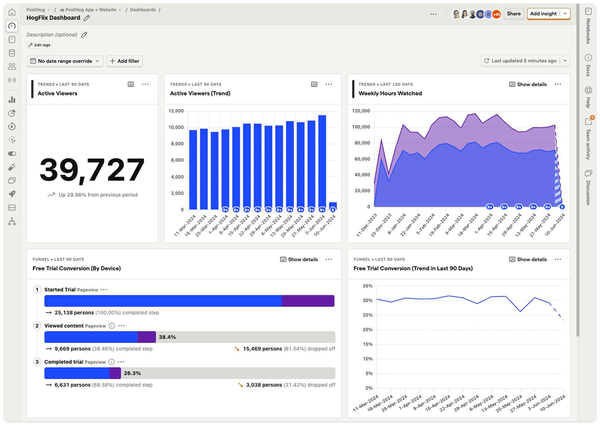Open Surveys chat bubbles icon
This screenshot has width=600, height=425.
coord(12,181)
